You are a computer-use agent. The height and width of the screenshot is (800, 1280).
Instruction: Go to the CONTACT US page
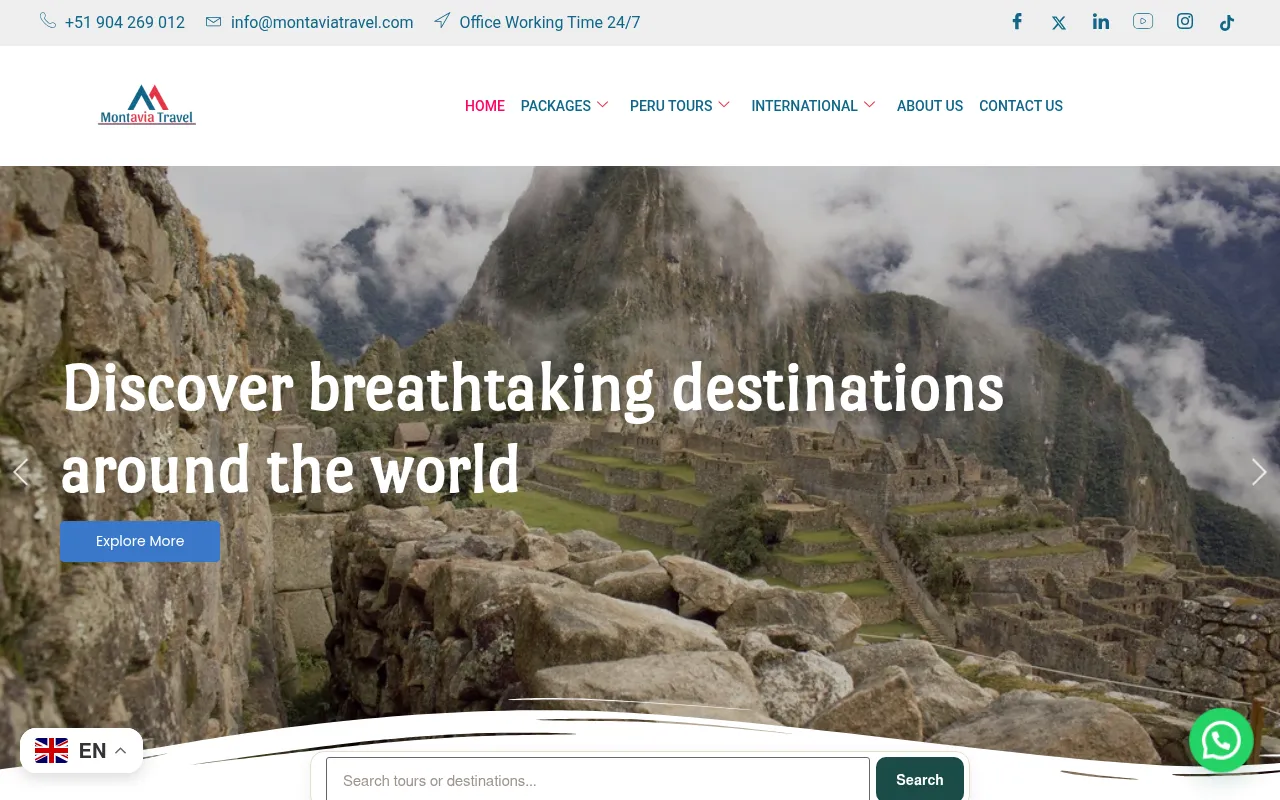[1021, 106]
